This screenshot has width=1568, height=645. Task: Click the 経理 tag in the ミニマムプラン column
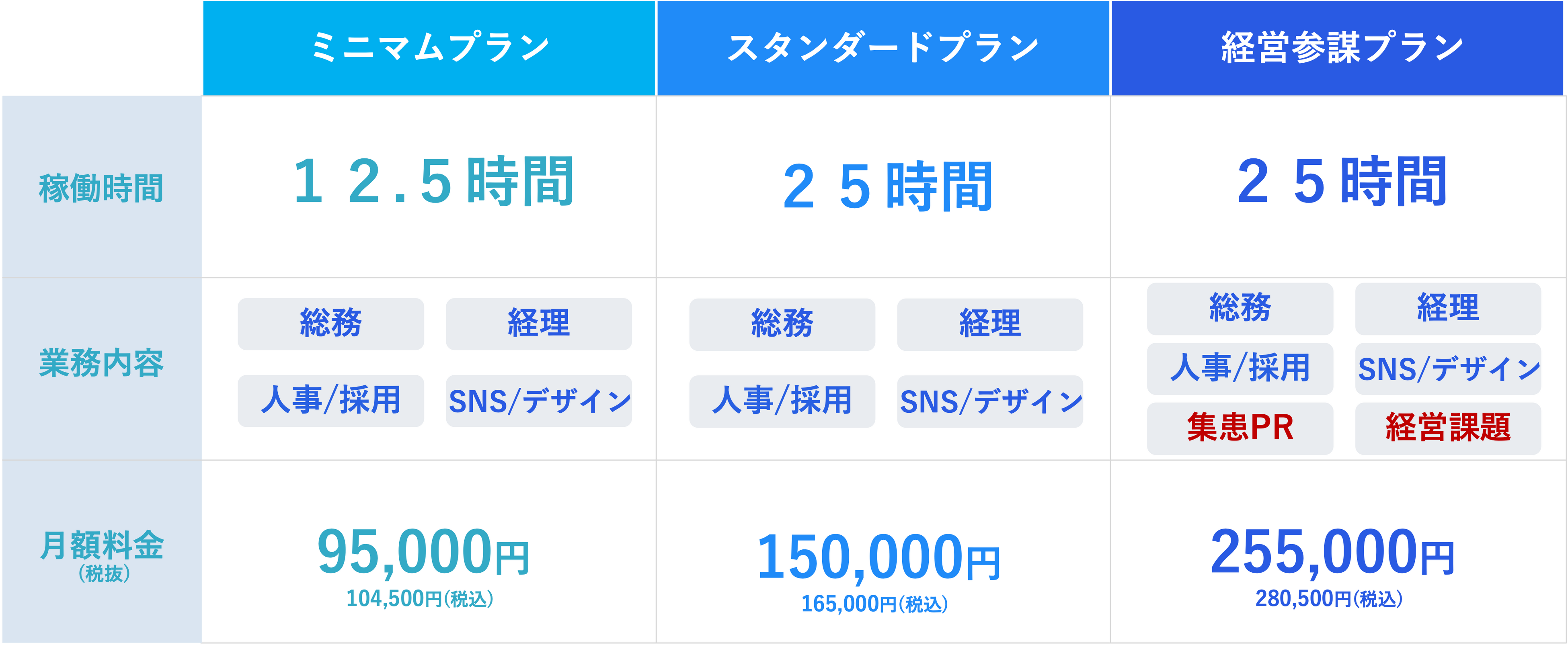click(x=539, y=324)
